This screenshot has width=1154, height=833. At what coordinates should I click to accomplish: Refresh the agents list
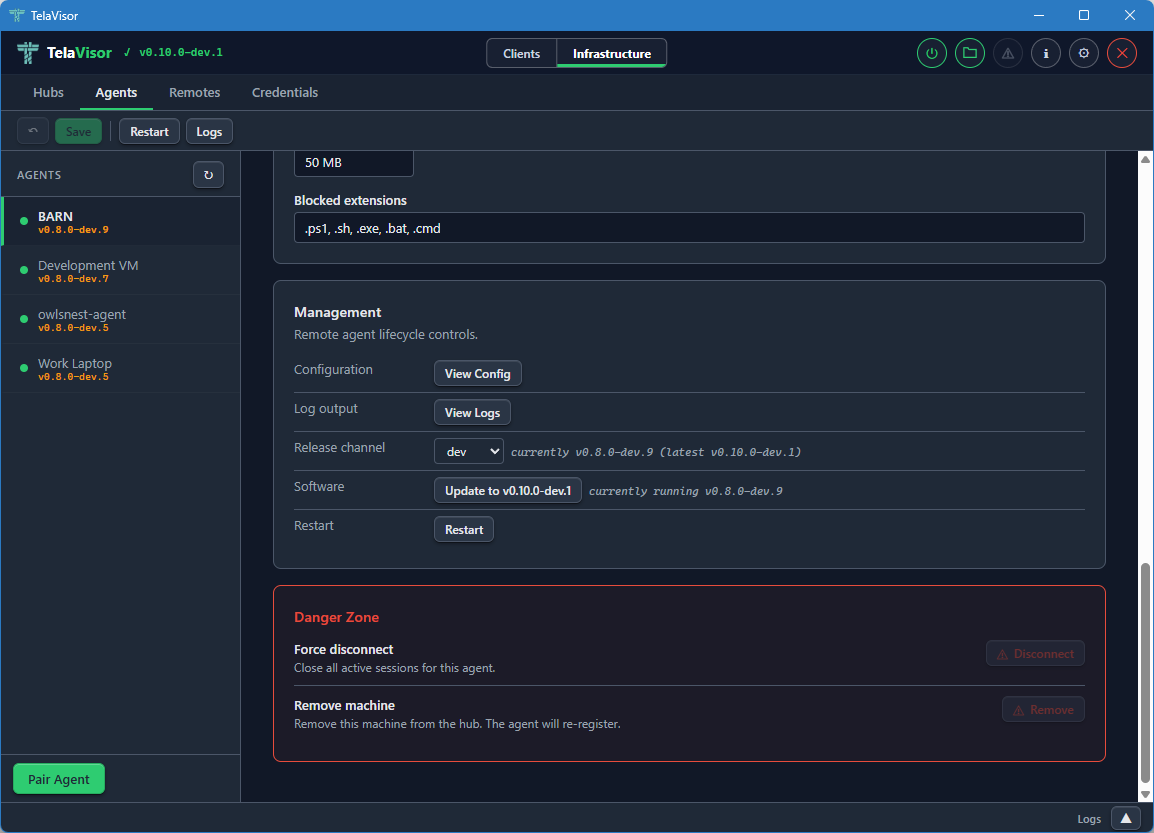click(208, 174)
